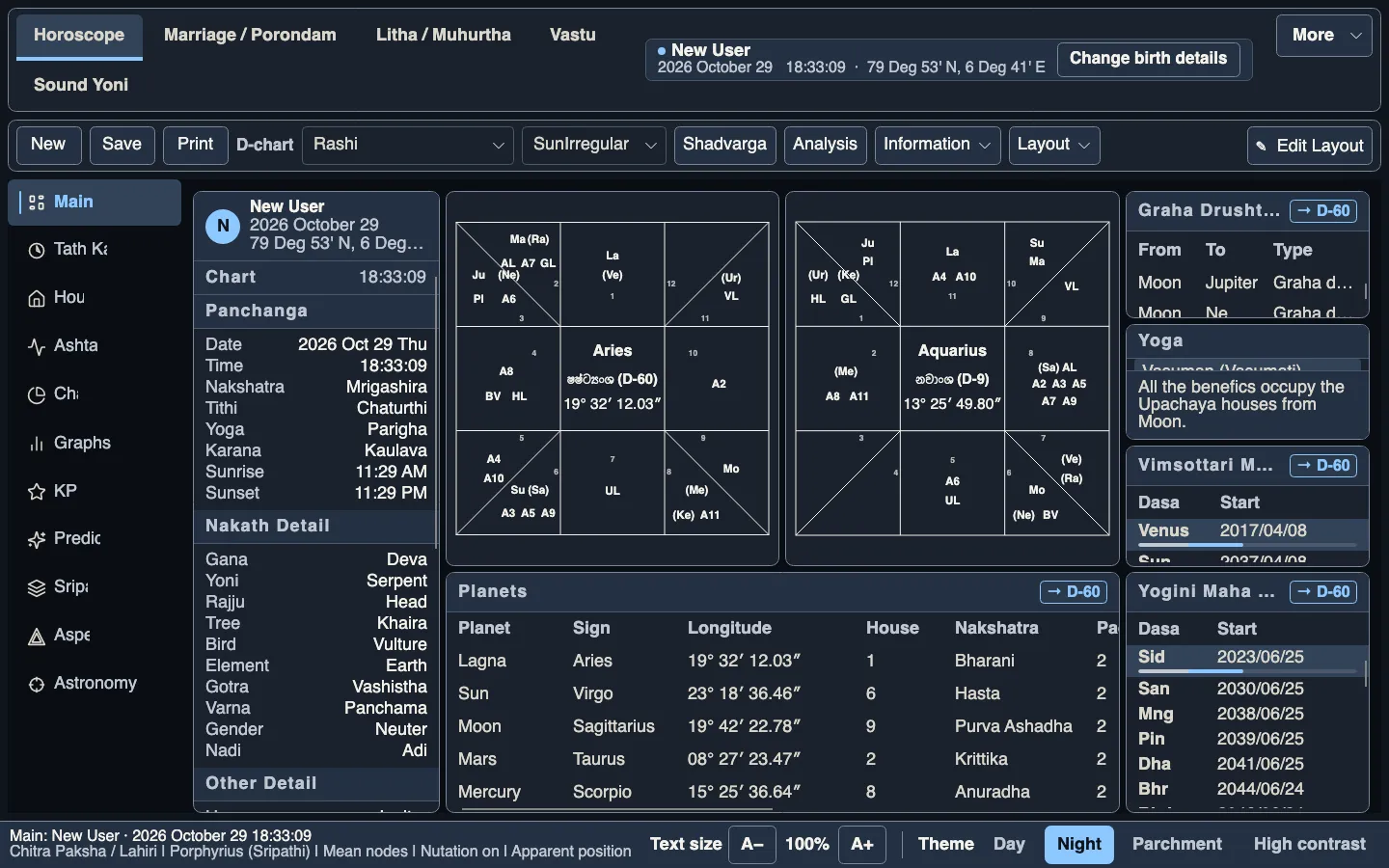1389x868 pixels.
Task: Switch to the Horoscope tab
Action: 79,36
